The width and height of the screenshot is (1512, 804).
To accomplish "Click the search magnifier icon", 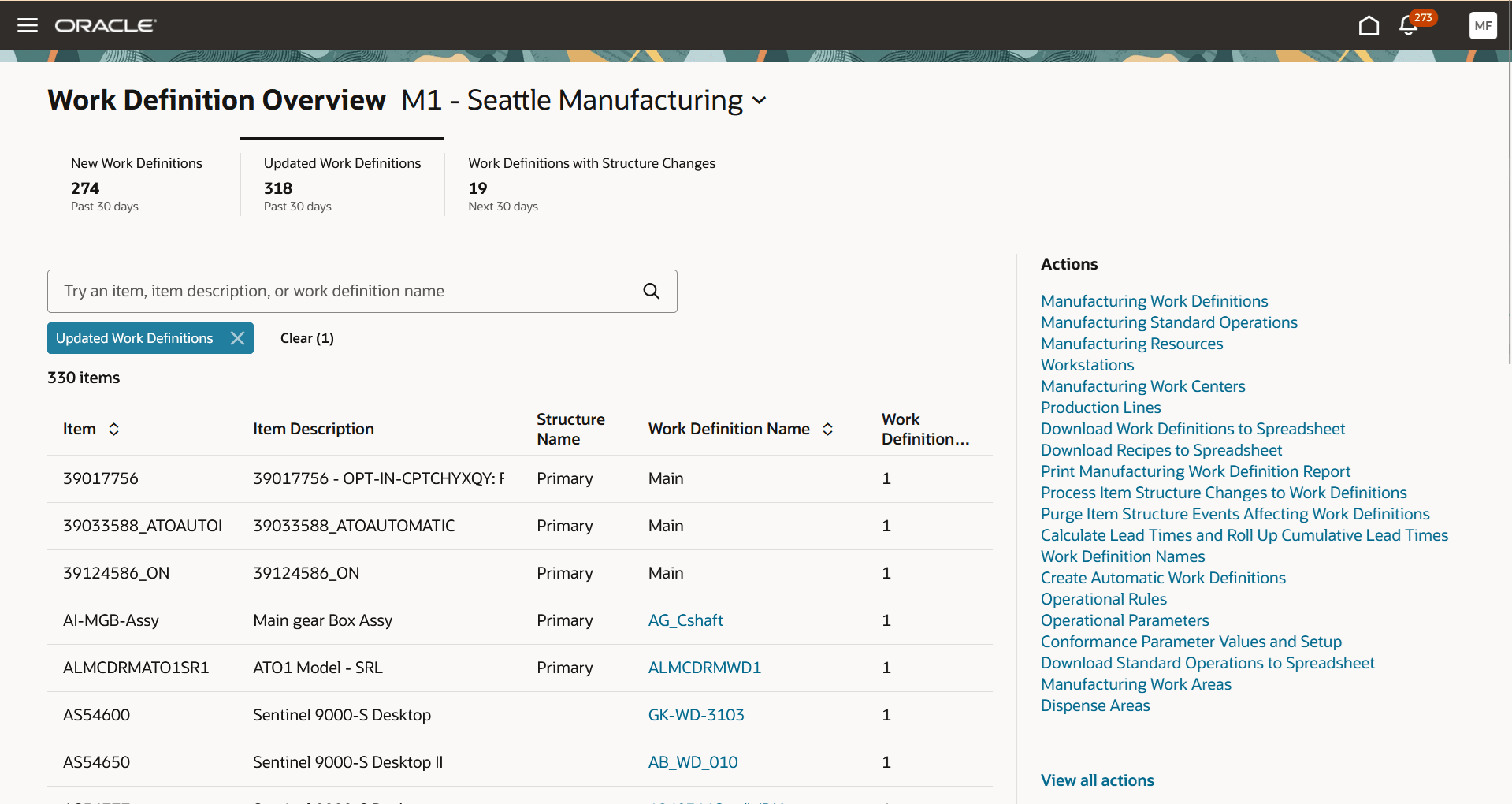I will point(652,291).
